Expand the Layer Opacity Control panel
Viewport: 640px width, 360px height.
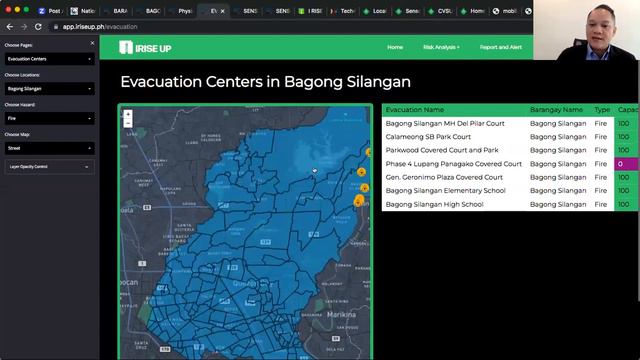tap(49, 167)
